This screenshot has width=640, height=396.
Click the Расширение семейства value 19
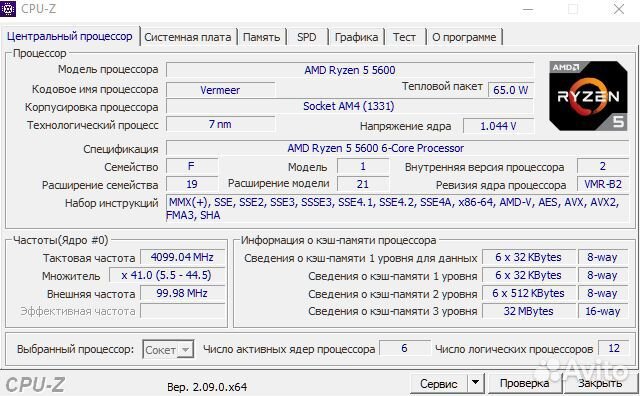pos(191,184)
